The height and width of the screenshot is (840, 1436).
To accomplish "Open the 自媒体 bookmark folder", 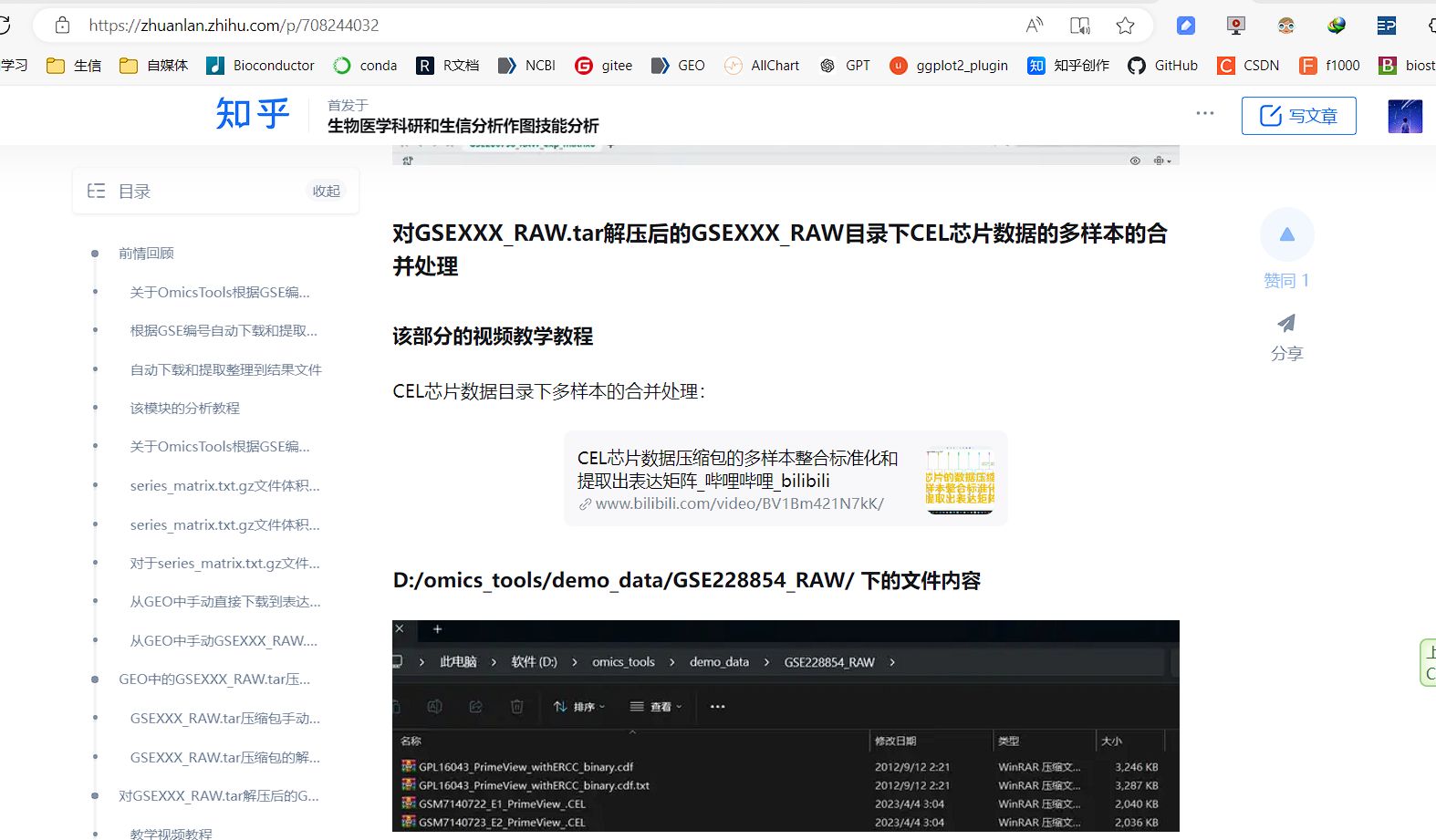I will coord(153,66).
